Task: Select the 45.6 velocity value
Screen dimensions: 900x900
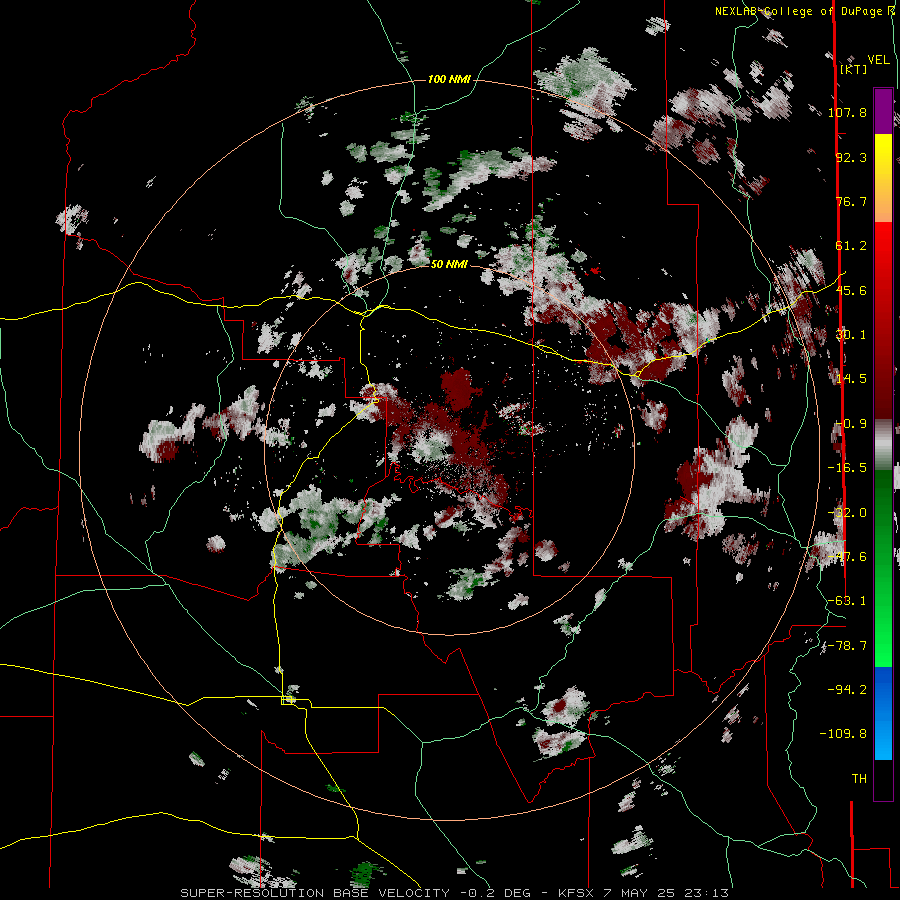Action: pyautogui.click(x=851, y=290)
